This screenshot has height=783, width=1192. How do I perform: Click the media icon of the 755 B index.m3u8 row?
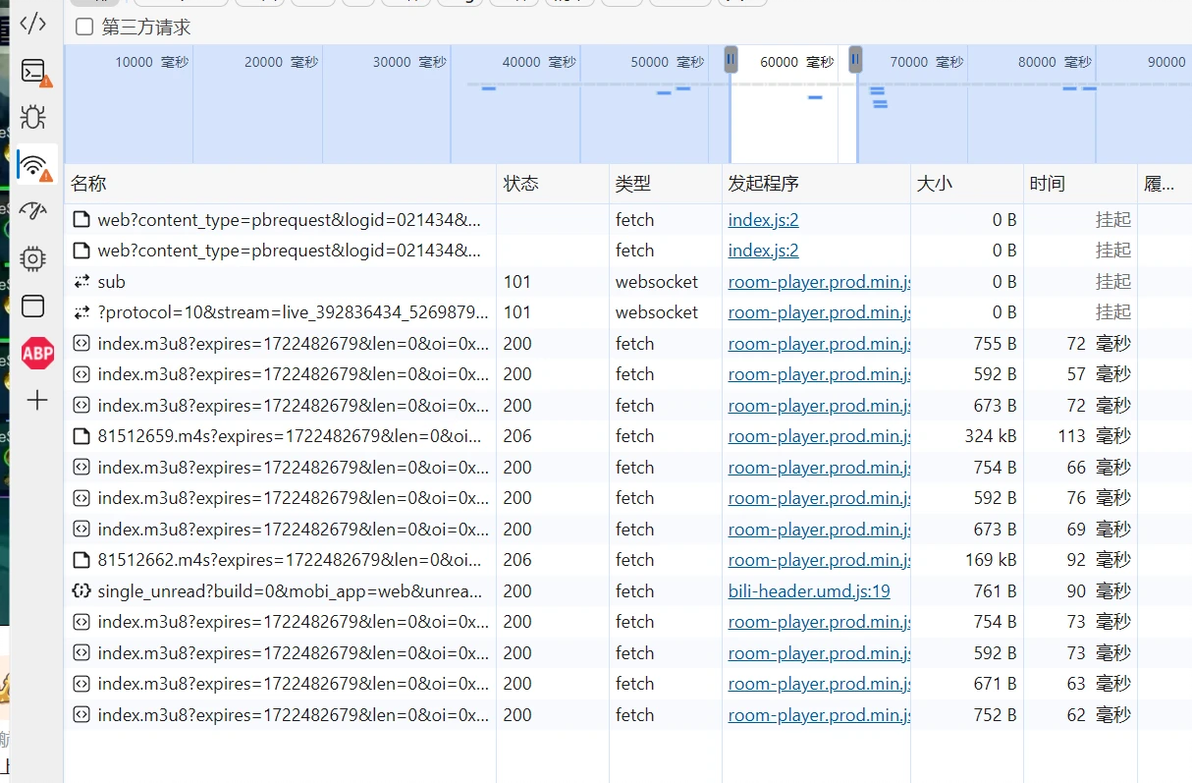pyautogui.click(x=81, y=344)
